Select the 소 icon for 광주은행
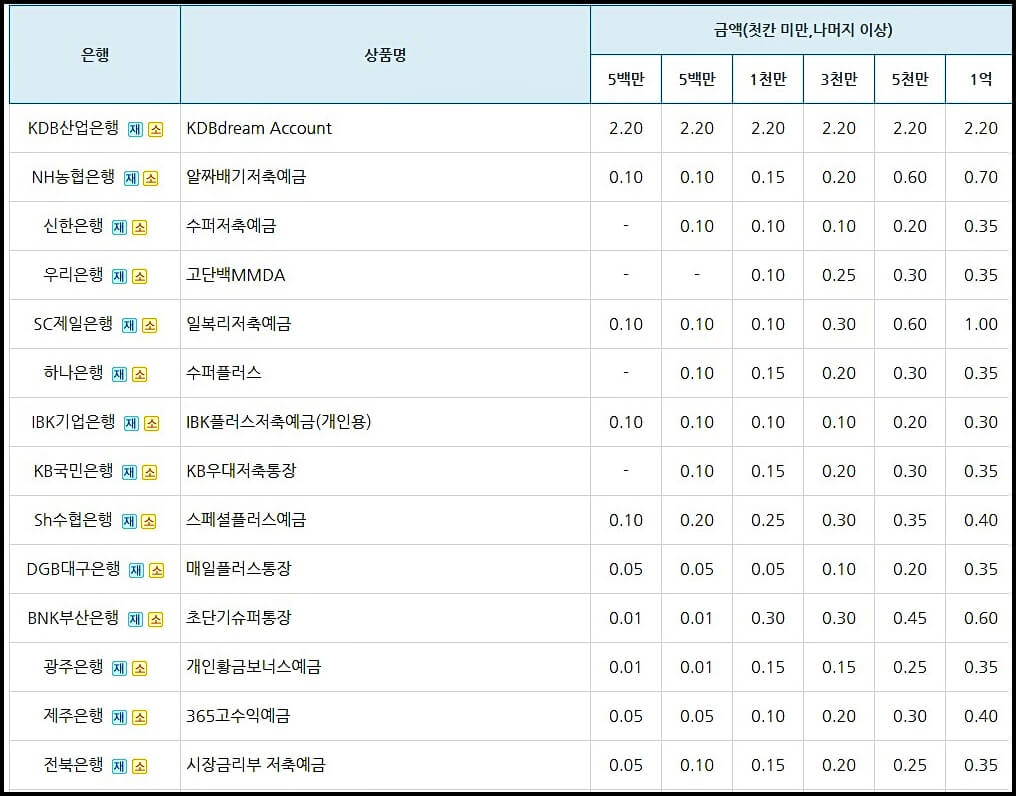 [140, 668]
